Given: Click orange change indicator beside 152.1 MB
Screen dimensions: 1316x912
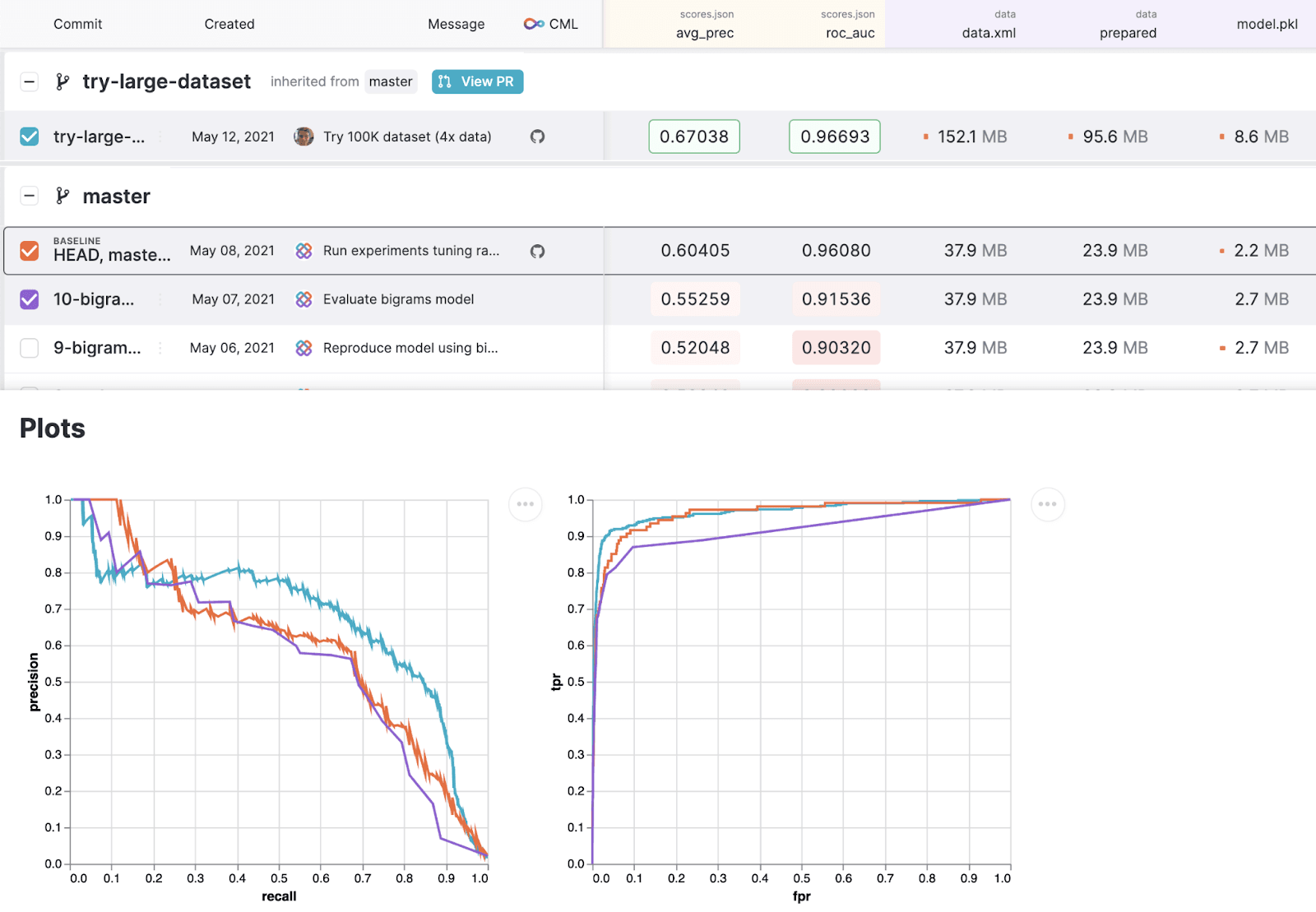Looking at the screenshot, I should click(926, 137).
